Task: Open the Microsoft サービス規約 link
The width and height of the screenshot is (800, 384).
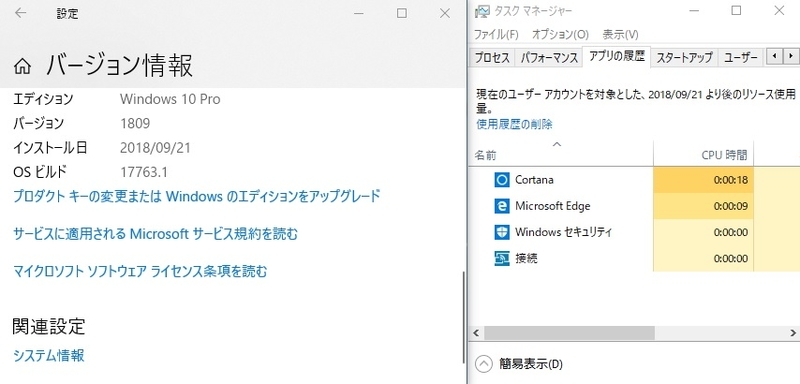Action: [155, 234]
